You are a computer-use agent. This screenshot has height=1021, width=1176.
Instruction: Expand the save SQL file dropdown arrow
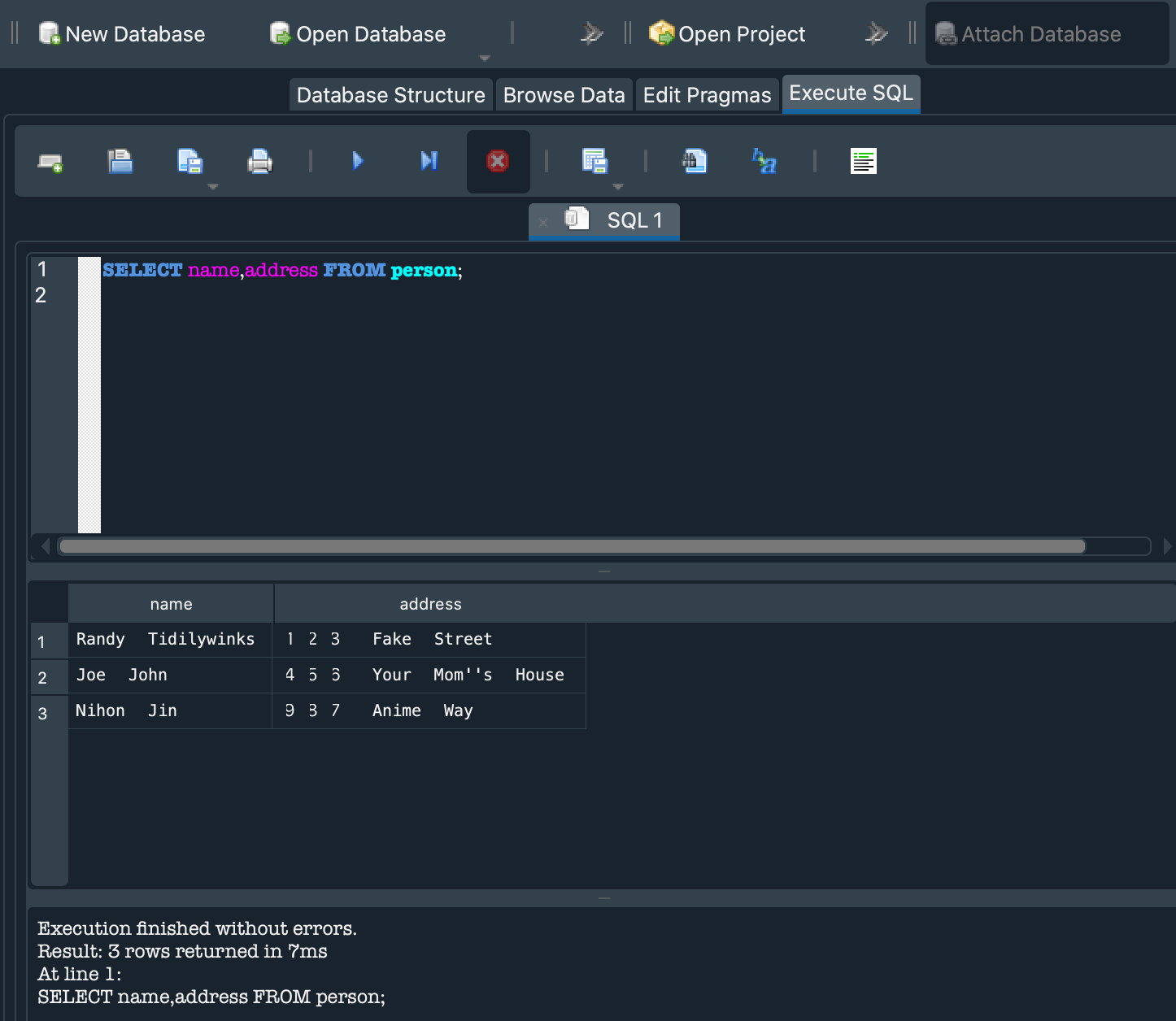pos(213,187)
